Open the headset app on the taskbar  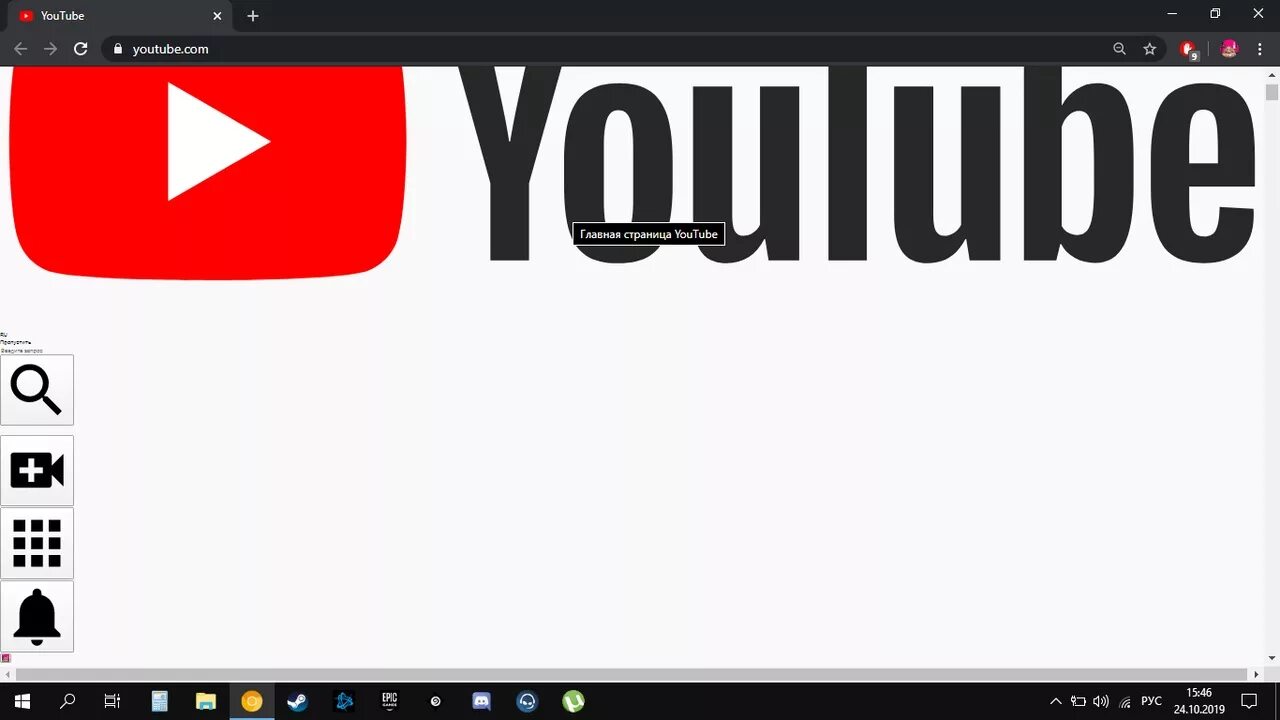point(527,701)
